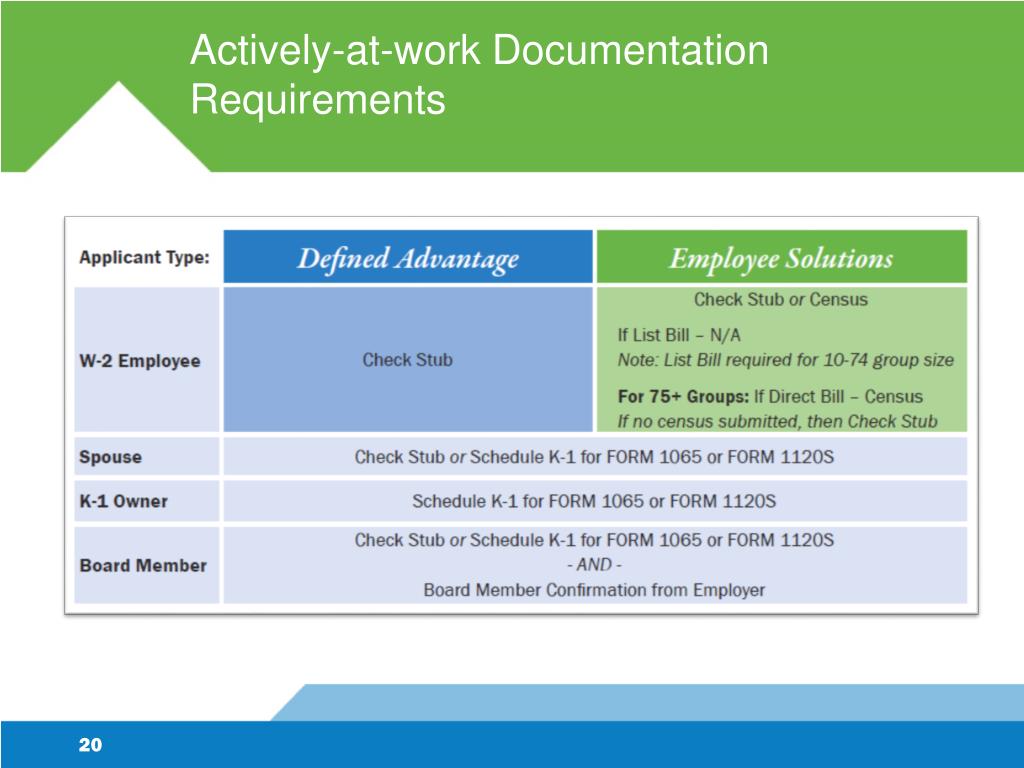Click the "Employee Solutions" column header

[781, 257]
